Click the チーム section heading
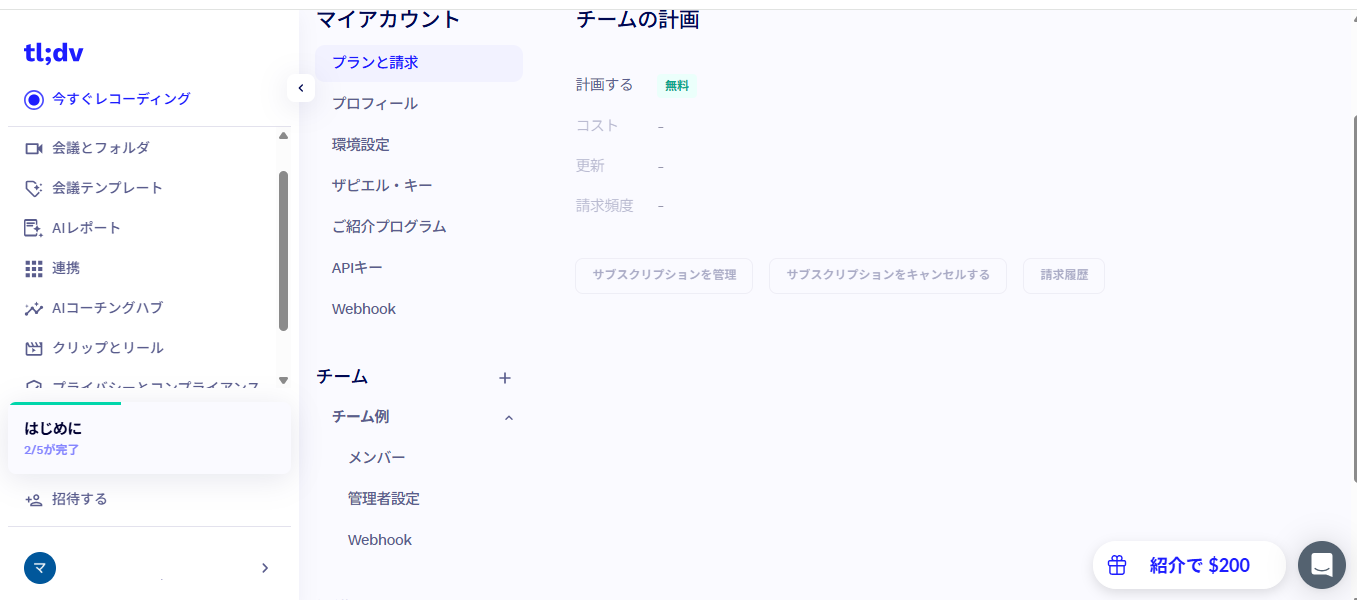 (342, 377)
